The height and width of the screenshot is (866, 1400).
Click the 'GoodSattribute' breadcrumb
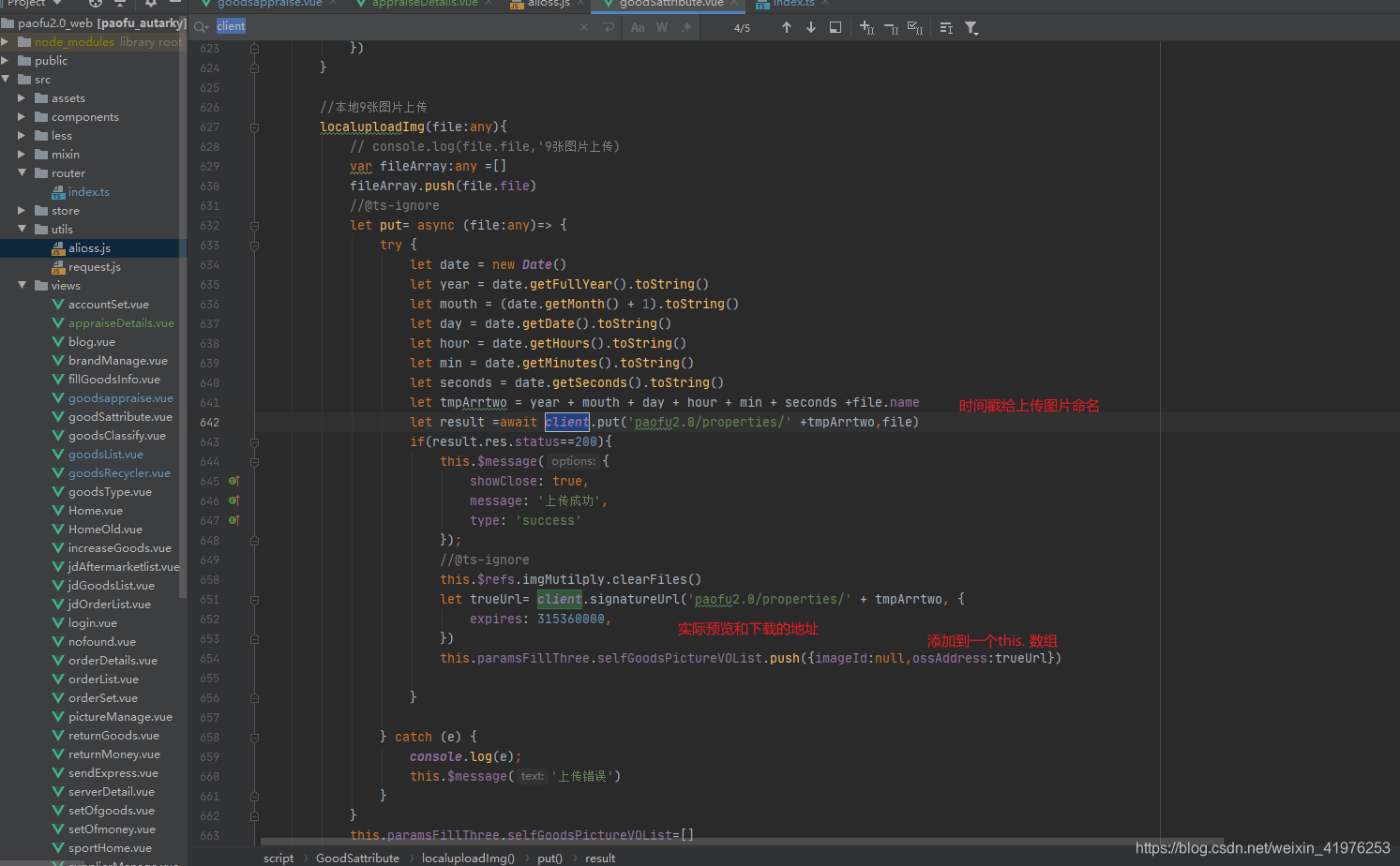tap(357, 858)
